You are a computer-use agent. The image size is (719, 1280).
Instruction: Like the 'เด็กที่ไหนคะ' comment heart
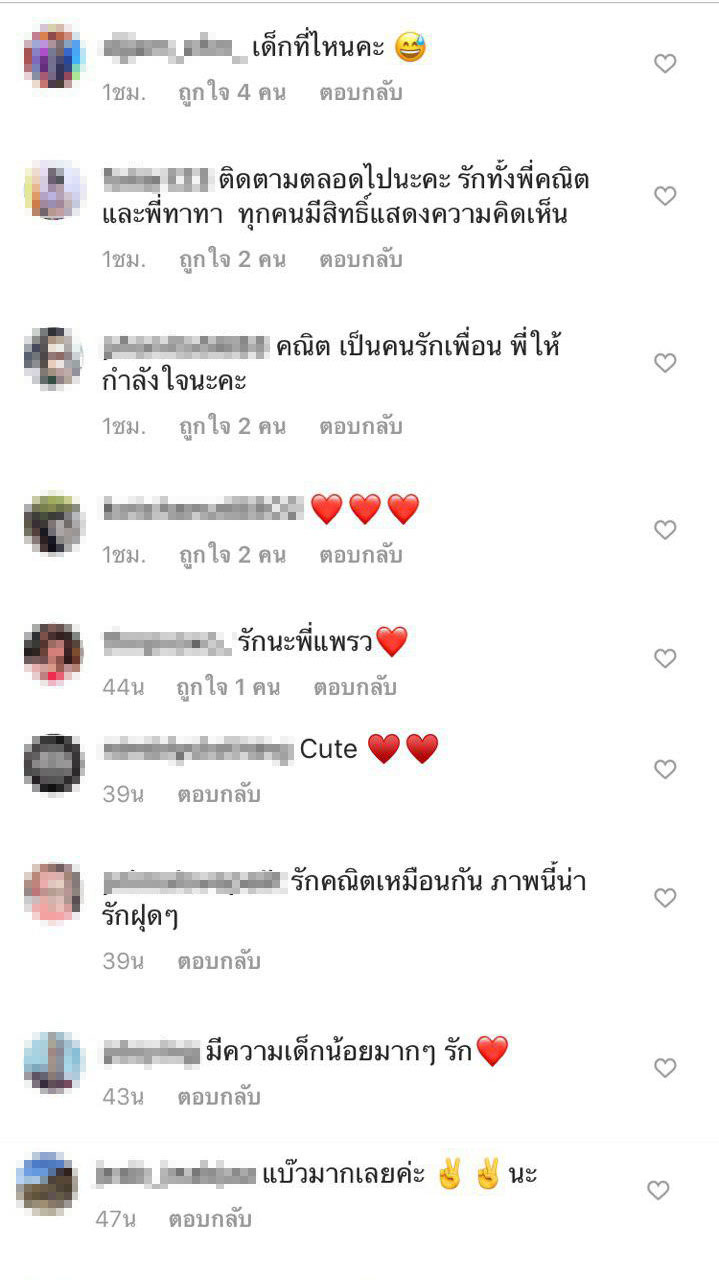(x=665, y=64)
